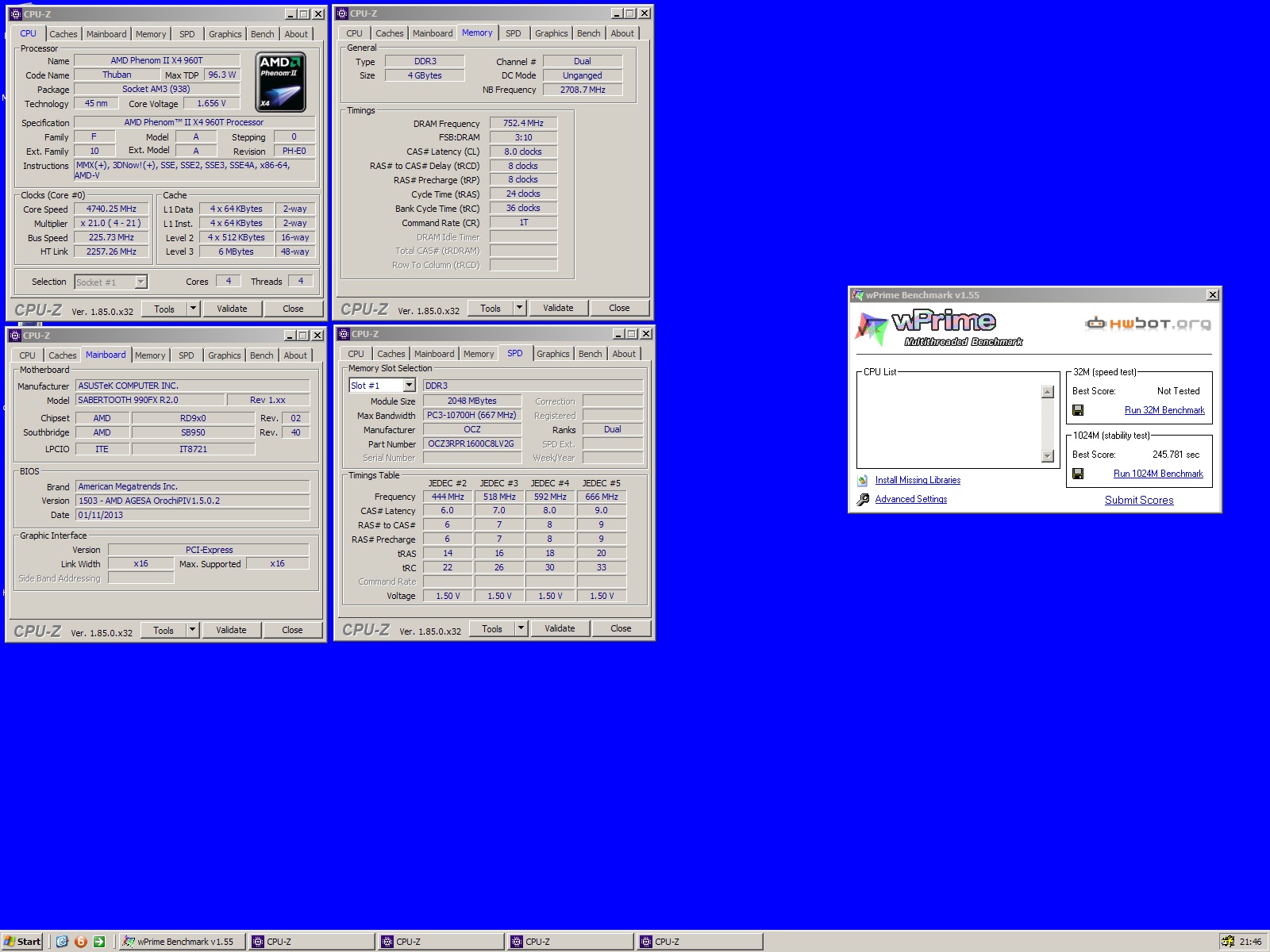
Task: Open the Tools dropdown arrow in SPD window
Action: (x=521, y=628)
